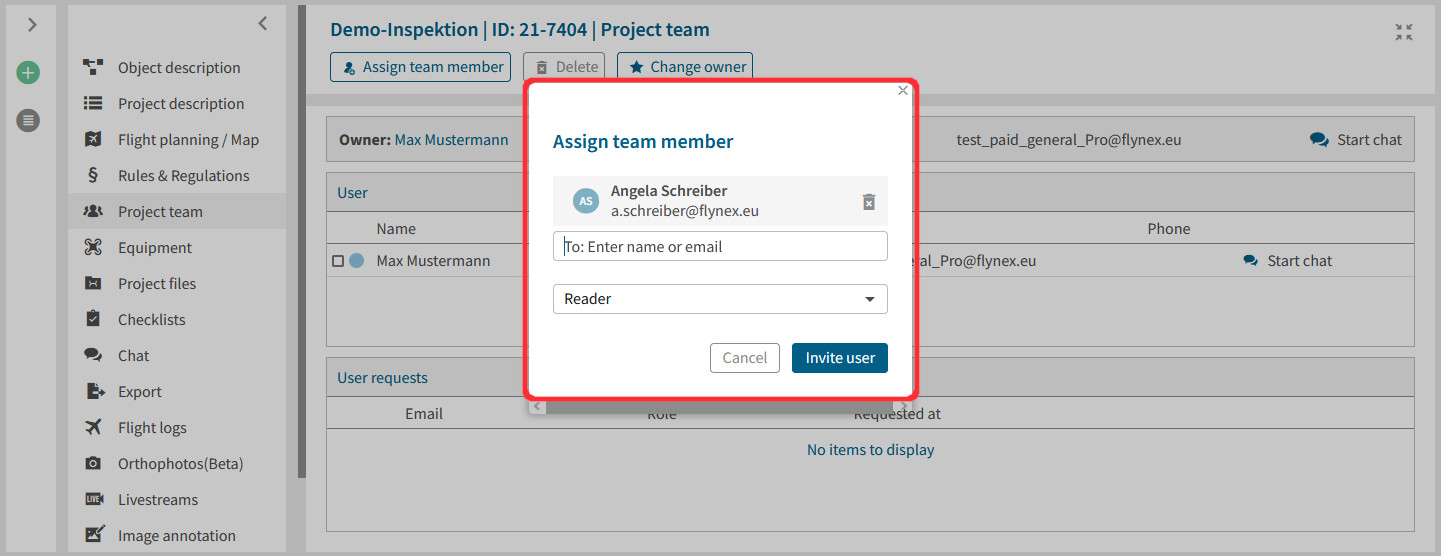Cancel the Assign team member dialog
The height and width of the screenshot is (556, 1441).
[745, 358]
